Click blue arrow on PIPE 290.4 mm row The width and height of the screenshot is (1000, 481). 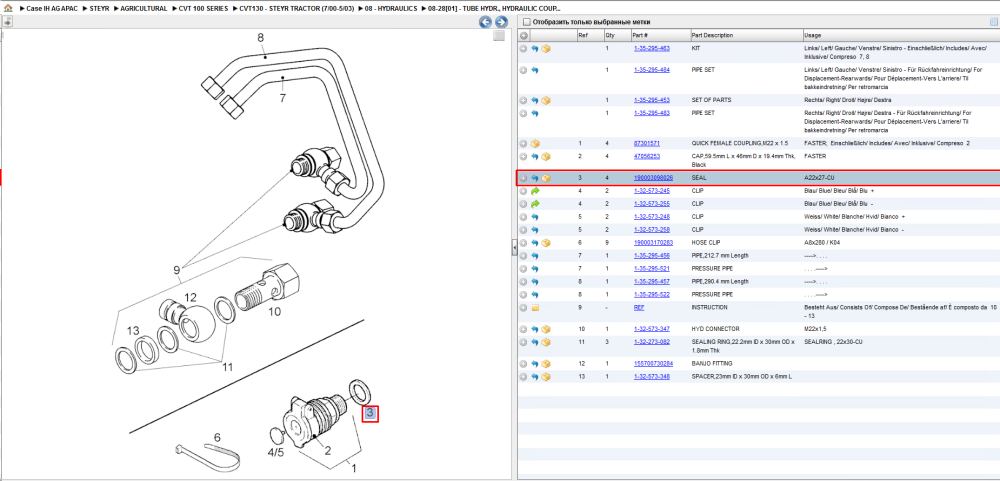[x=534, y=281]
